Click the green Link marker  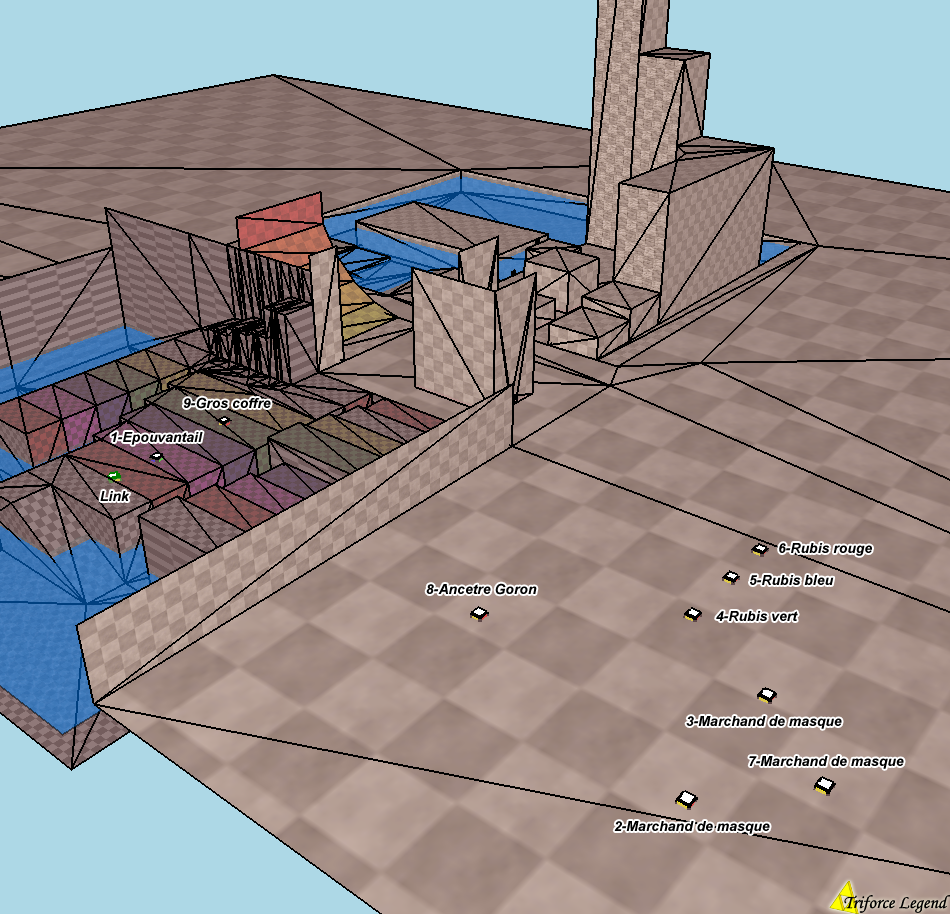114,477
